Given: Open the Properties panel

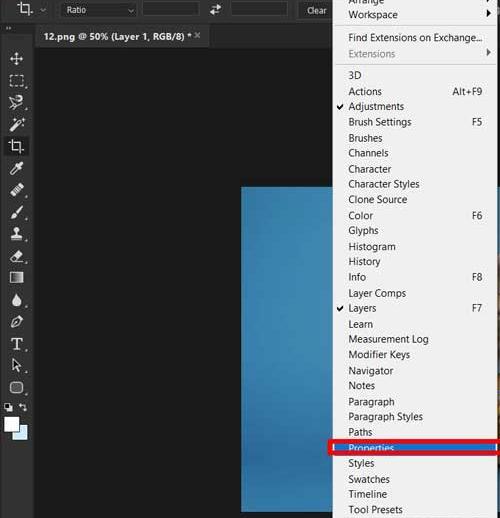Looking at the screenshot, I should coord(415,448).
